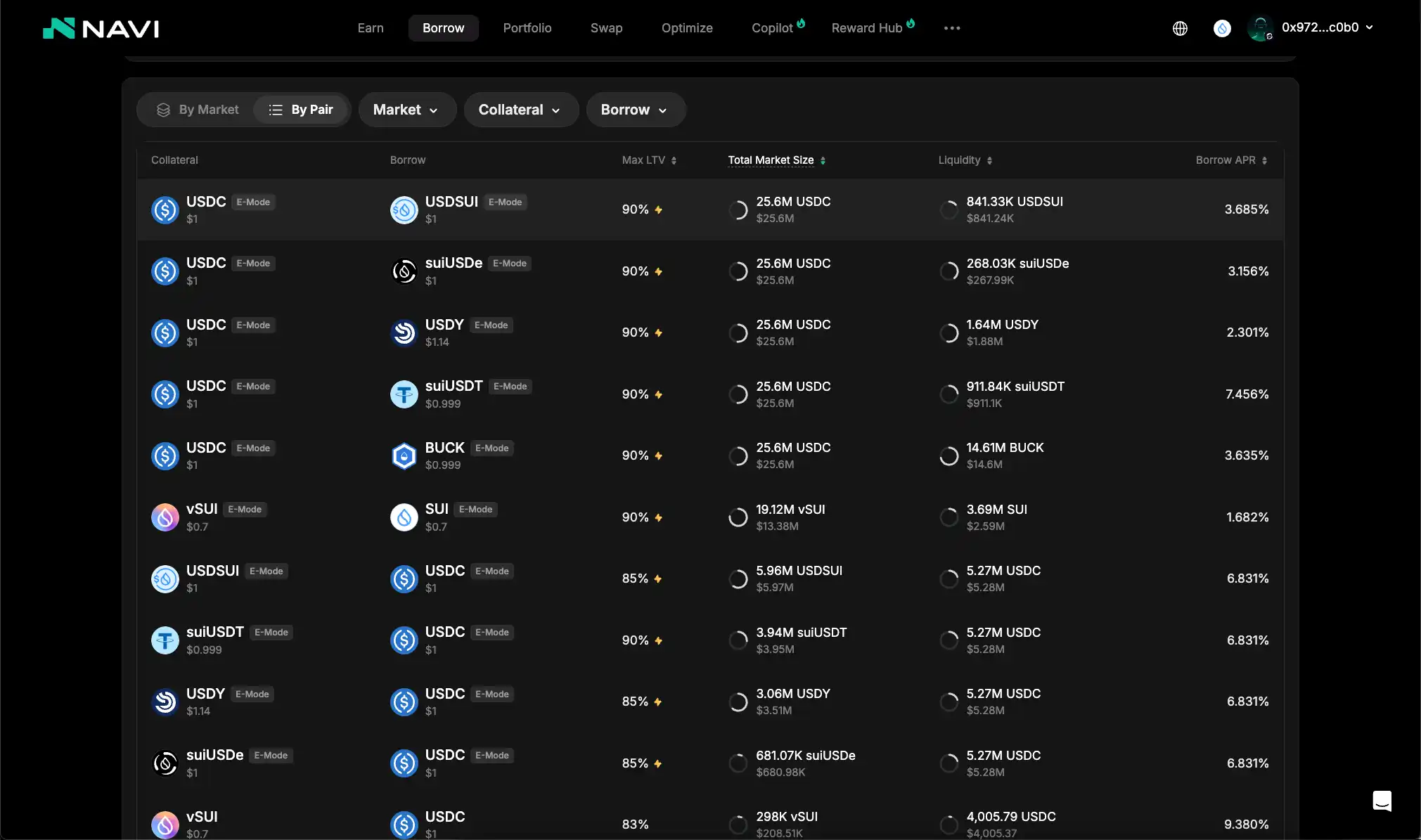This screenshot has width=1421, height=840.
Task: Click USDSUI token icon in first row
Action: coord(404,209)
